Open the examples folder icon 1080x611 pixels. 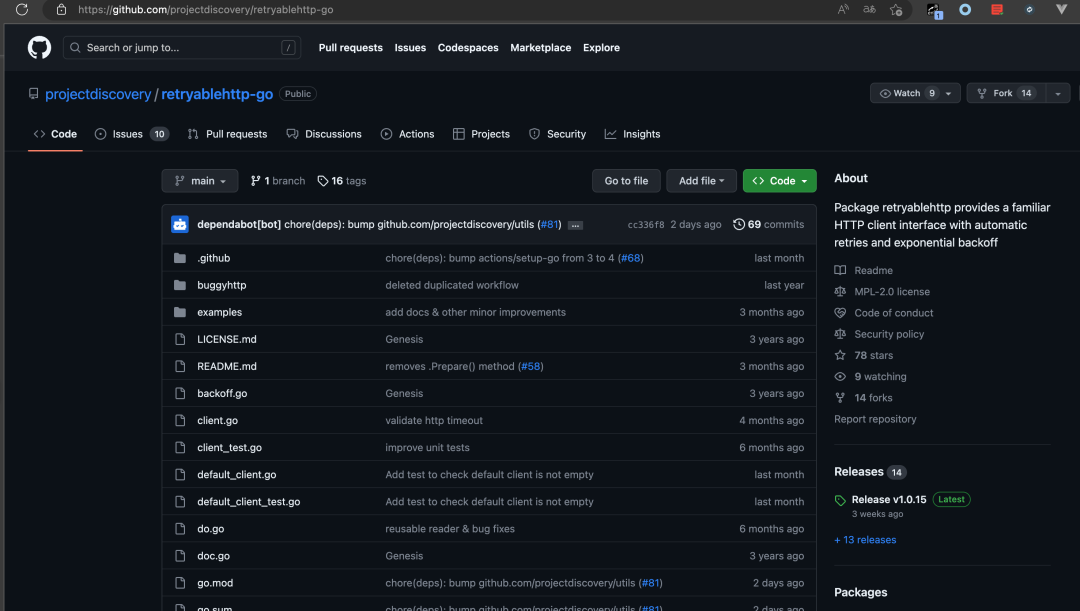pyautogui.click(x=180, y=312)
